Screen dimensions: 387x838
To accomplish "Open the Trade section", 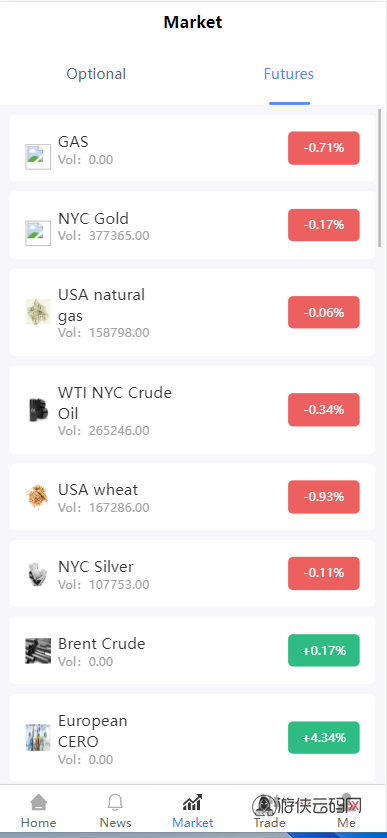I will [269, 810].
